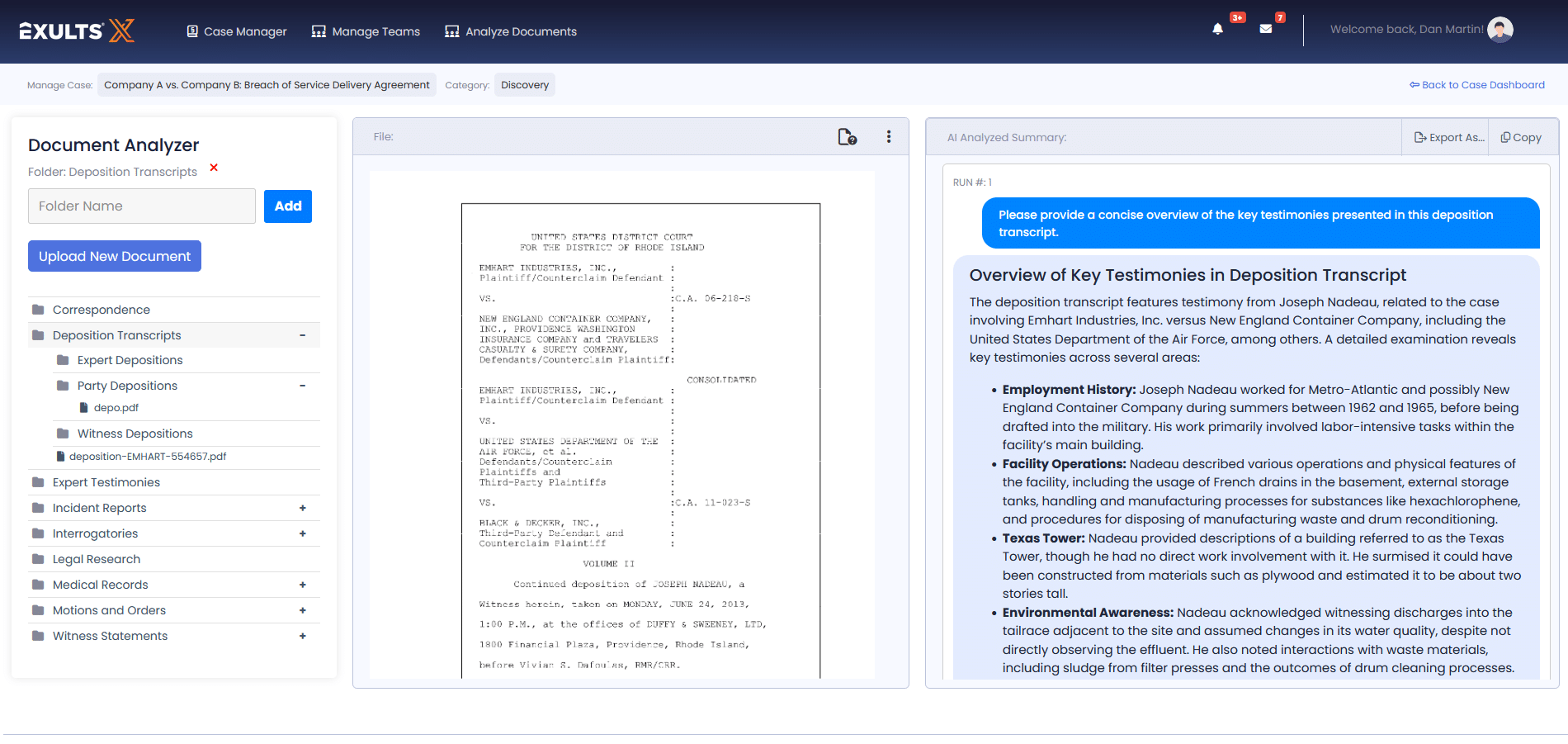Expand the Medical Records folder
The image size is (1568, 744).
(x=302, y=585)
